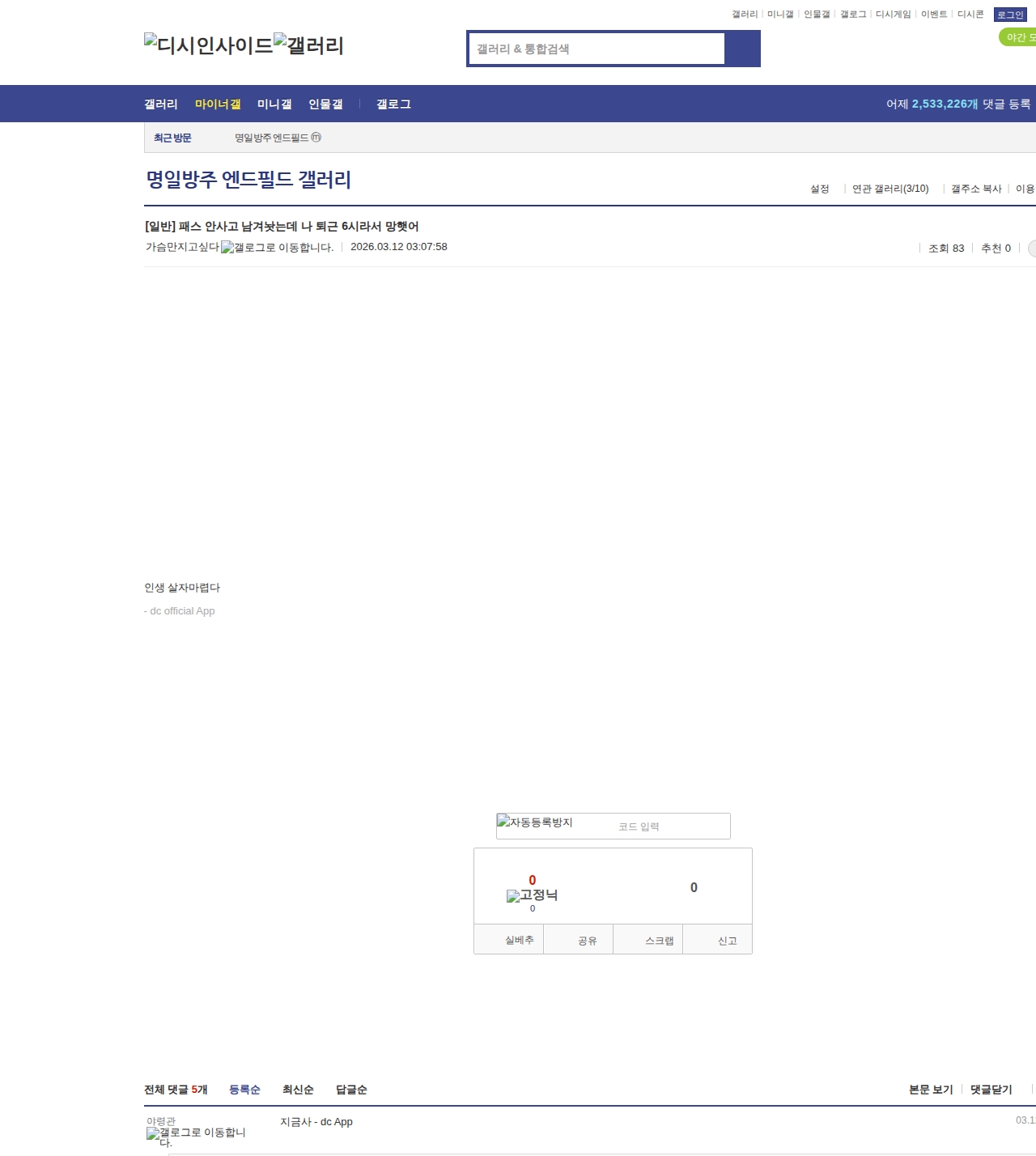The image size is (1036, 1156).
Task: Click the 디시인사이드 logo image
Action: 208,45
